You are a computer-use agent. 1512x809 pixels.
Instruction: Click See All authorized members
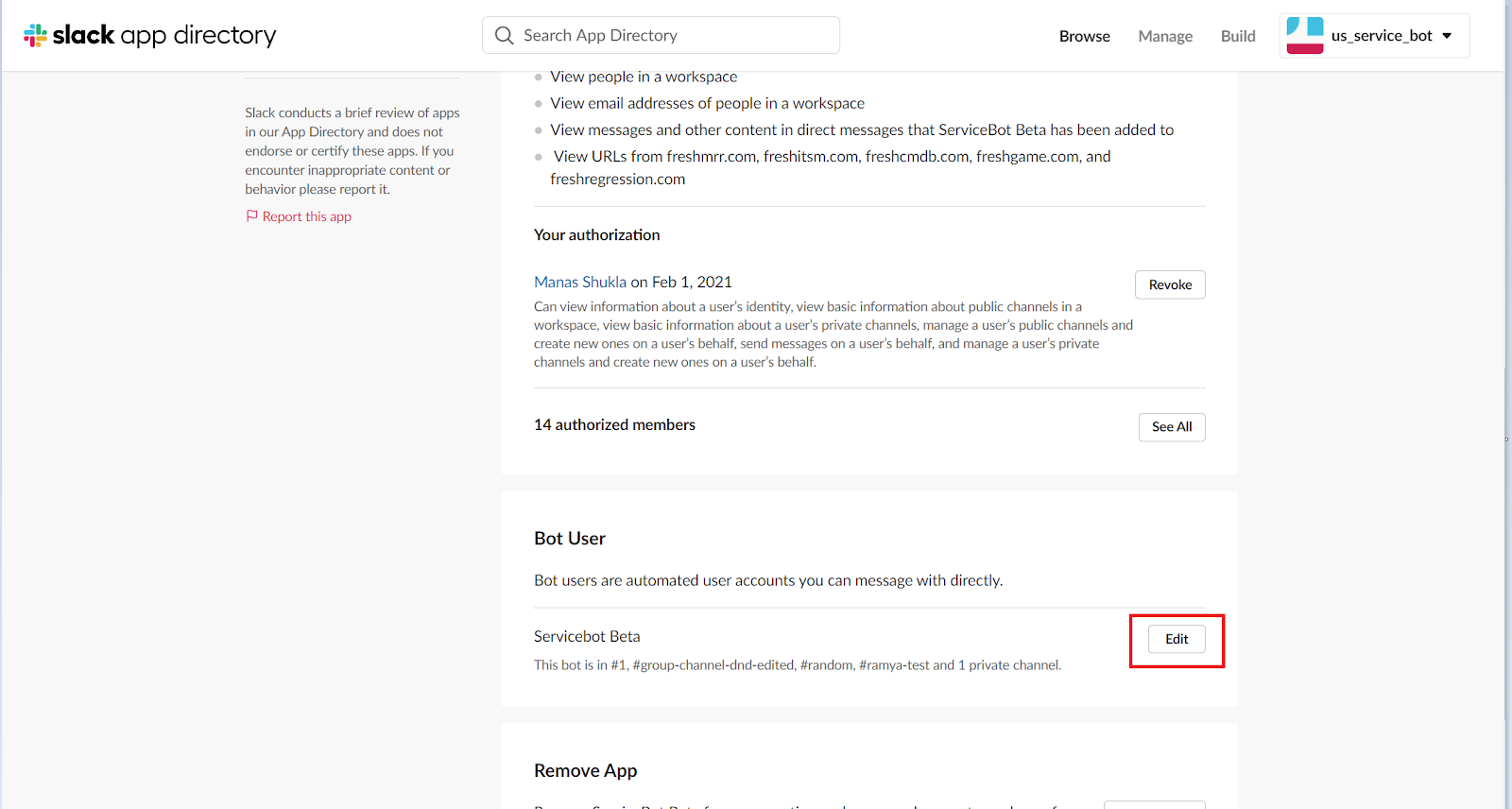click(x=1172, y=427)
